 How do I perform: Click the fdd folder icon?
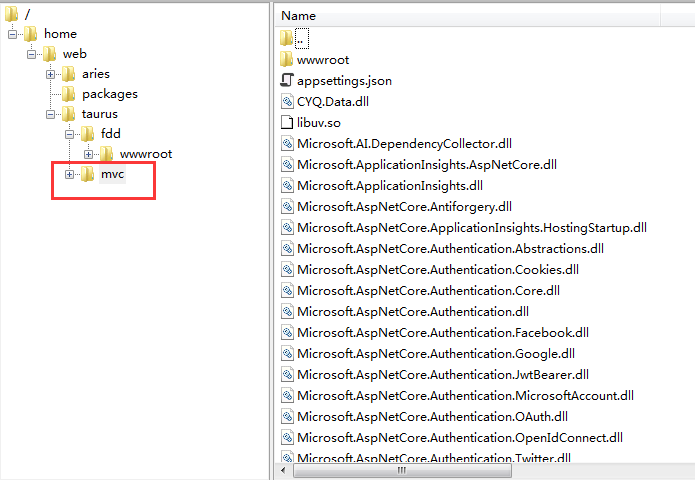click(88, 134)
